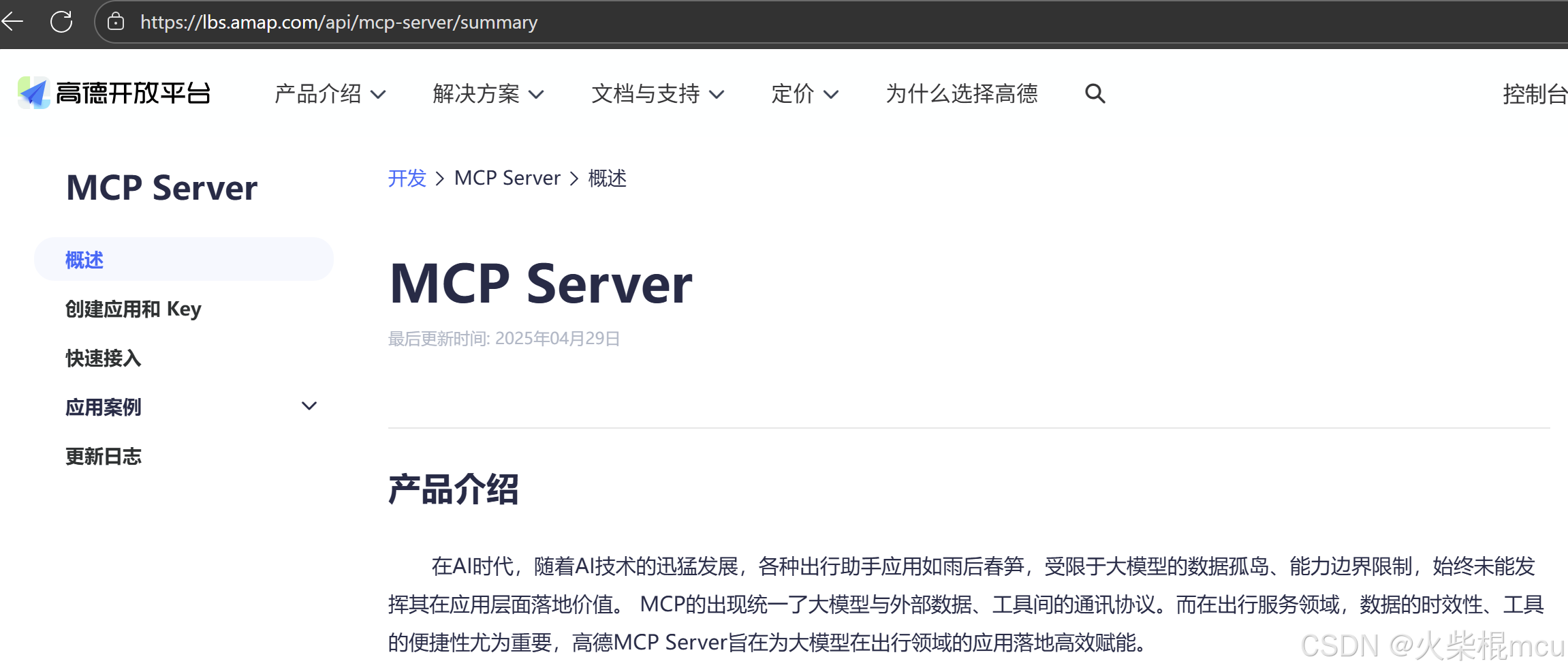The width and height of the screenshot is (1568, 672).
Task: Click the search magnifier icon
Action: point(1095,93)
